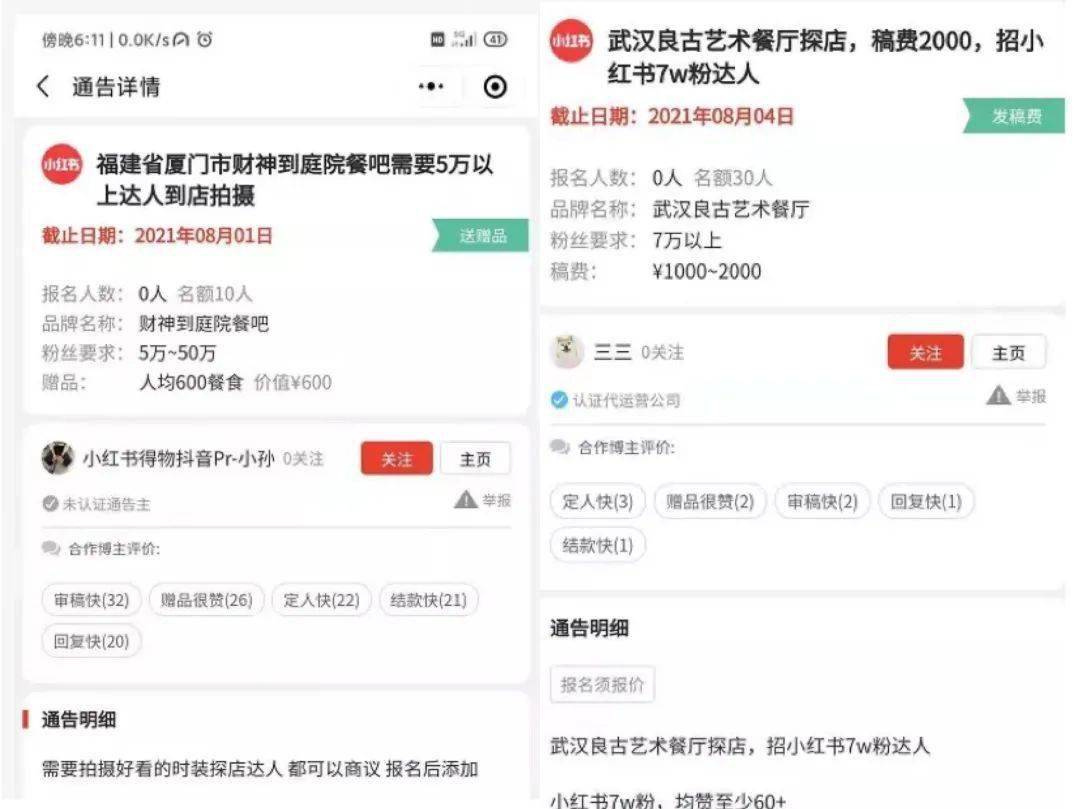Tap the back arrow beside 通告详情

[x=43, y=87]
